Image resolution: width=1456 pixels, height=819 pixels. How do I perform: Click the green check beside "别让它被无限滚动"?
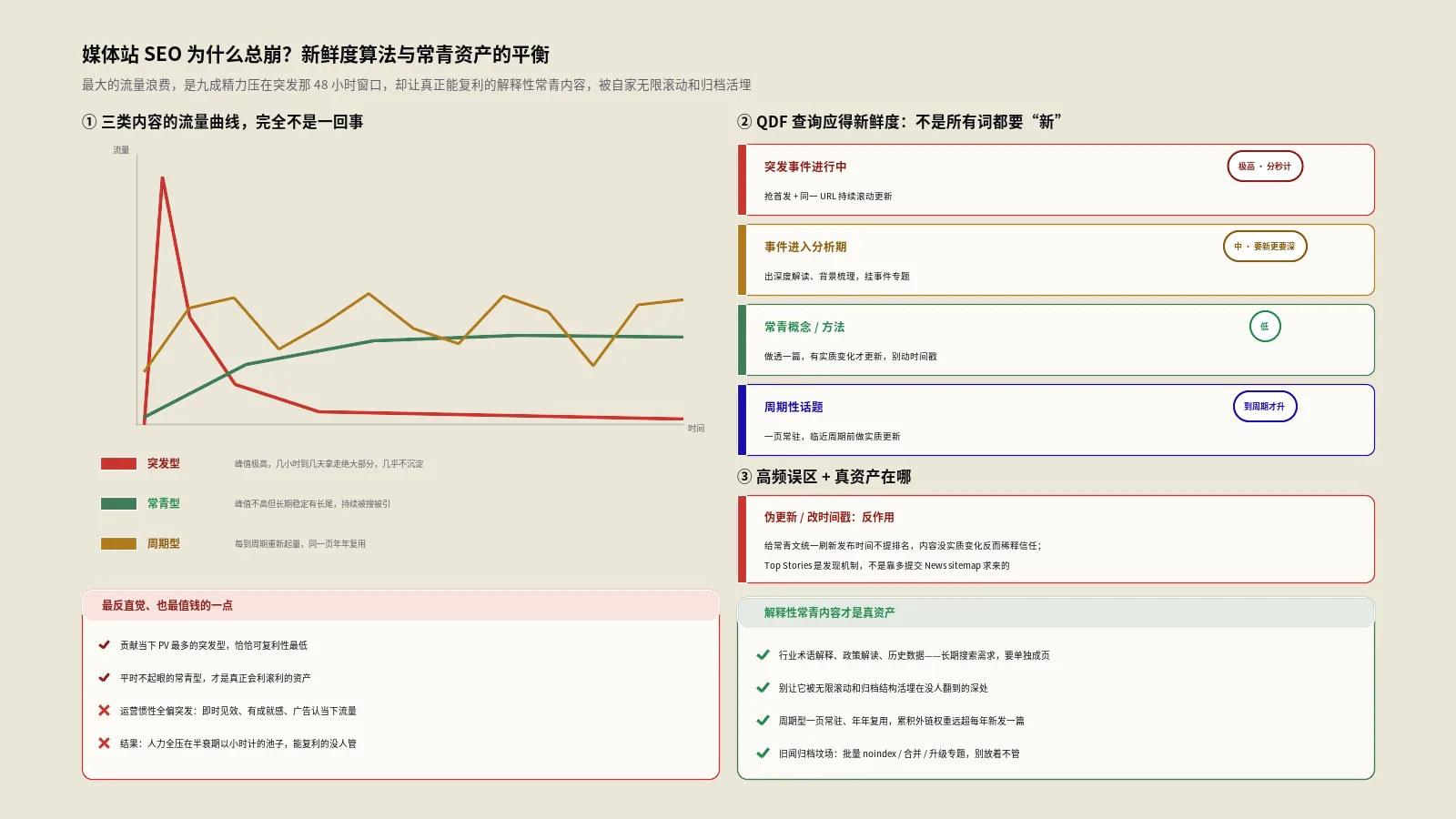pos(763,688)
